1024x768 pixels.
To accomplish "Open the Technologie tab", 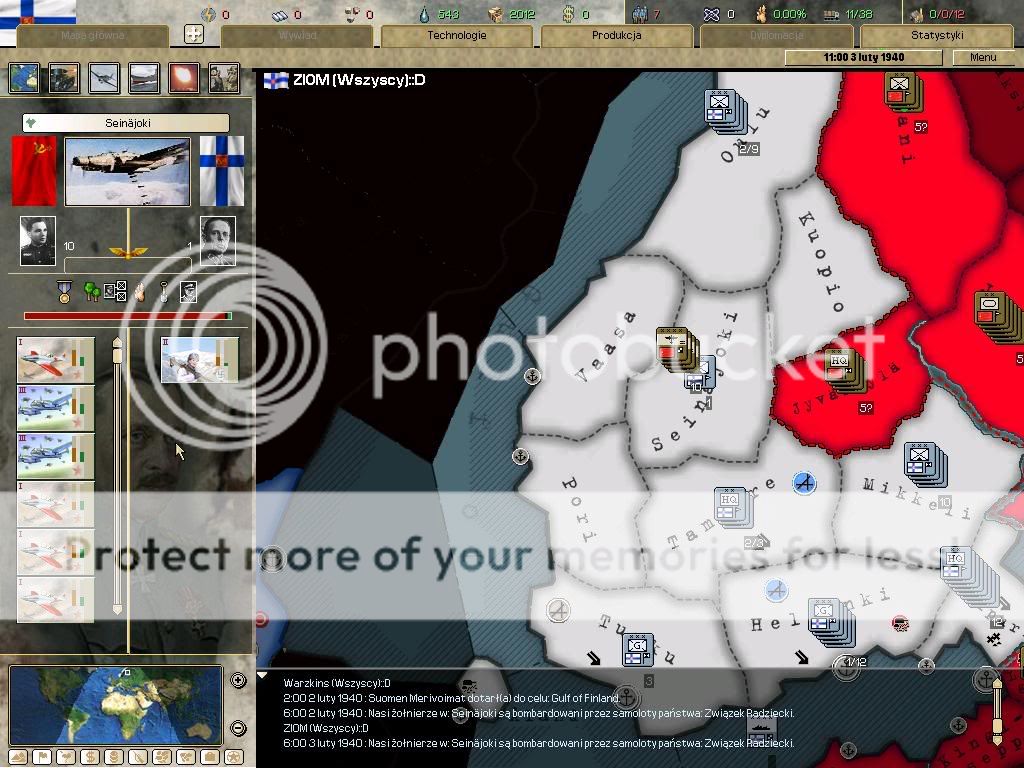I will pyautogui.click(x=456, y=35).
